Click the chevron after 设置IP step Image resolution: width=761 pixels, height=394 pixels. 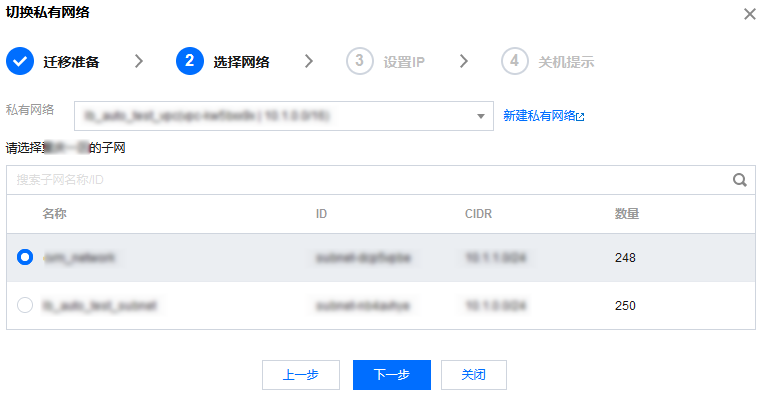pyautogui.click(x=463, y=61)
